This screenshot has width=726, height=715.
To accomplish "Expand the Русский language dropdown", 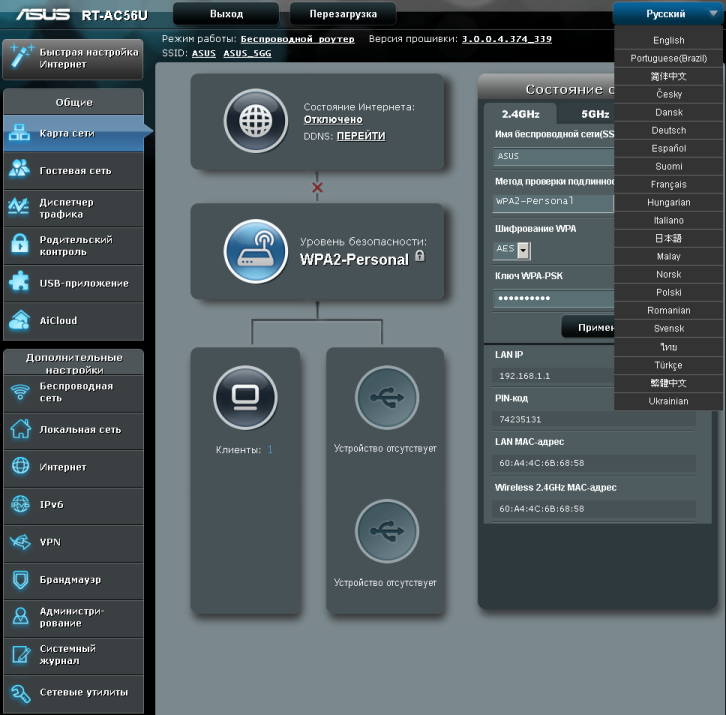I will 668,15.
